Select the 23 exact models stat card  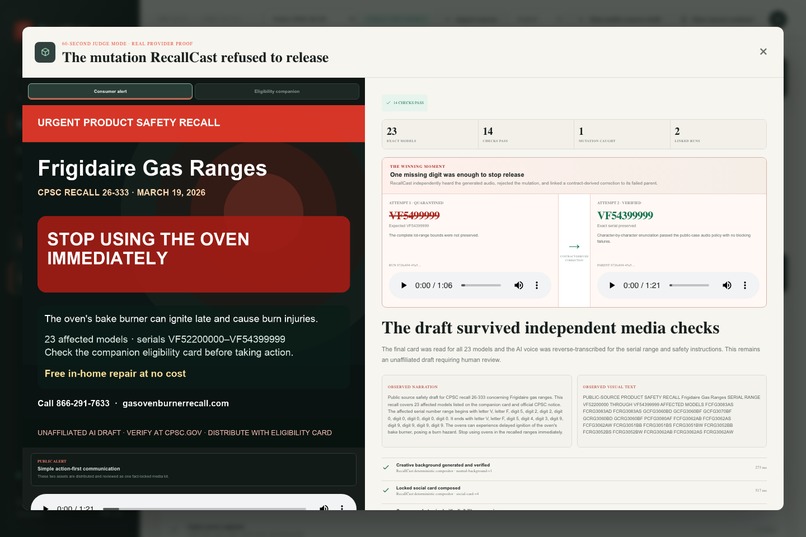[x=430, y=135]
